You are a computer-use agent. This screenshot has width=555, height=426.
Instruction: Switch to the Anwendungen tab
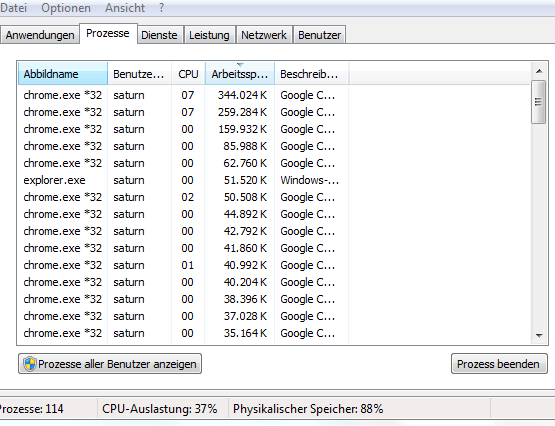tap(40, 35)
